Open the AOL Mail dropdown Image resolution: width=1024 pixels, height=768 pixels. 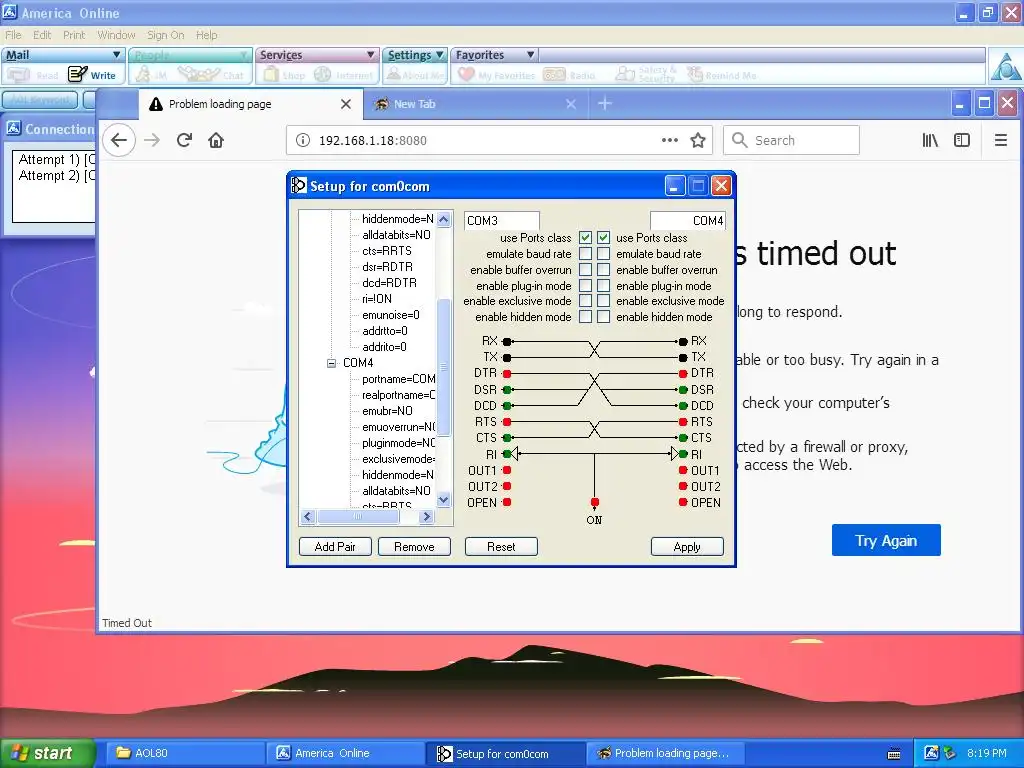pyautogui.click(x=117, y=55)
